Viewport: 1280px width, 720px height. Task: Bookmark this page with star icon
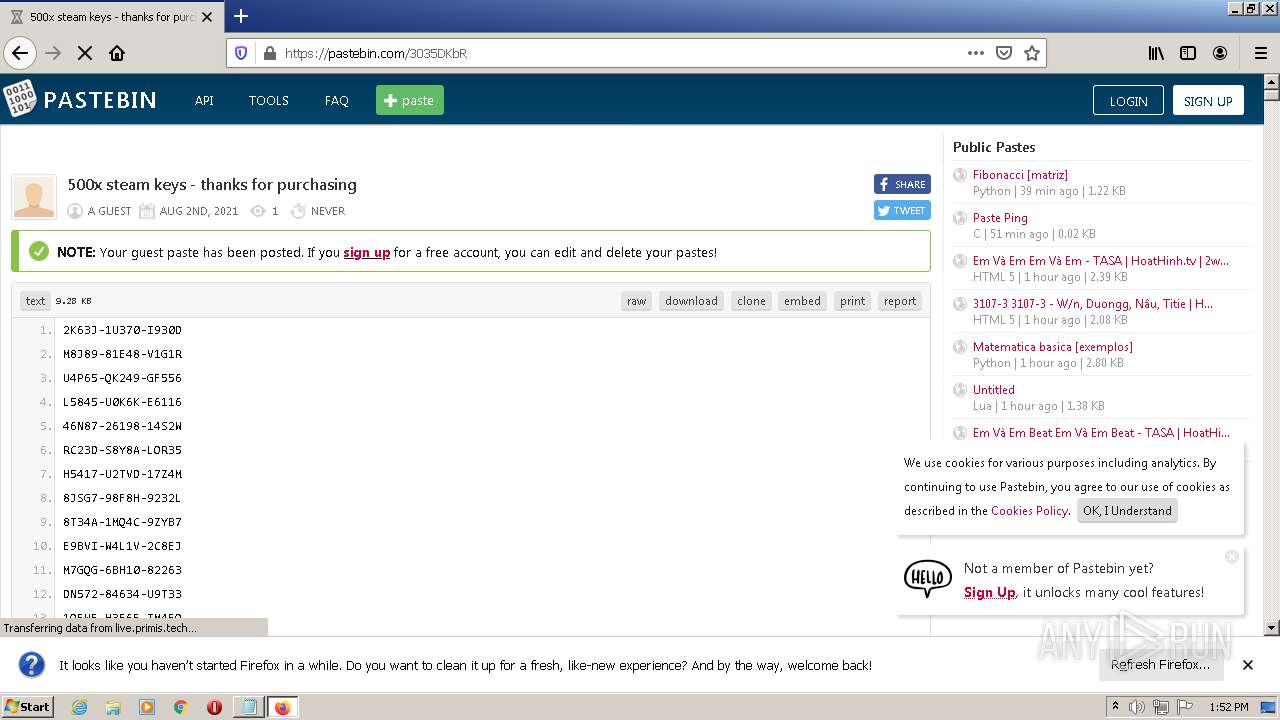(x=1032, y=53)
